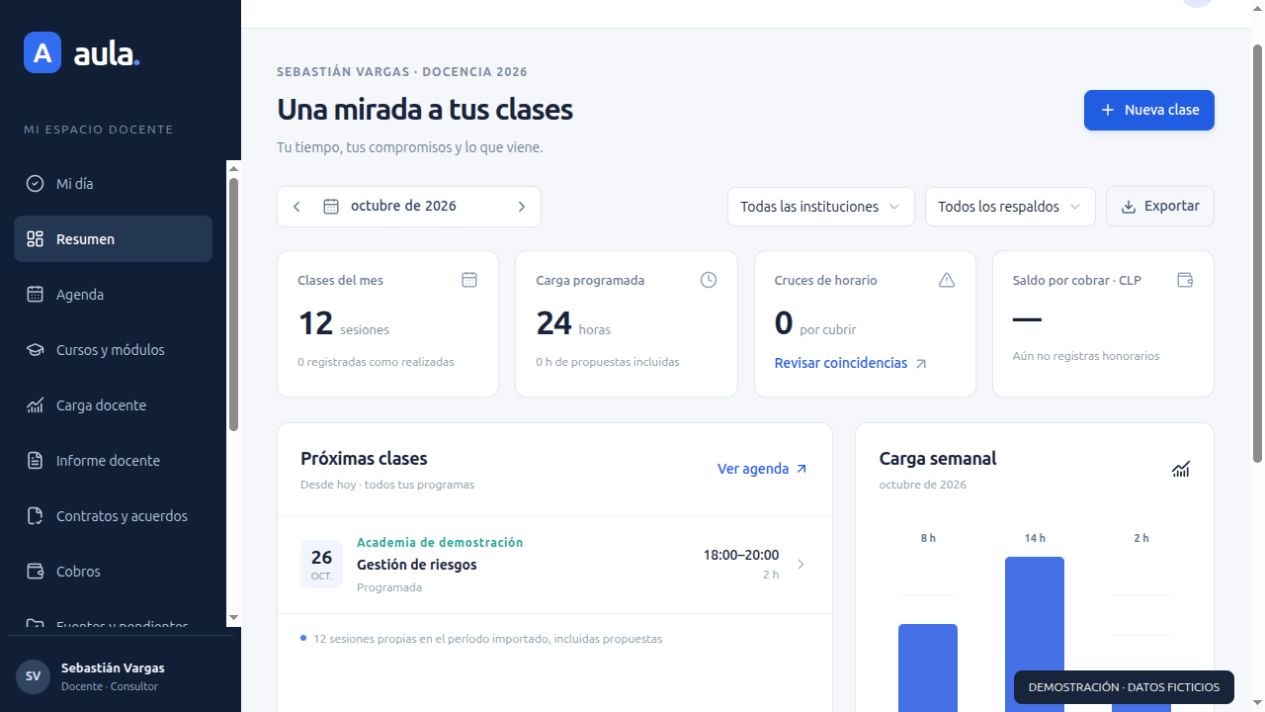Click the Carga semanal chart icon
Image resolution: width=1265 pixels, height=712 pixels.
tap(1181, 469)
